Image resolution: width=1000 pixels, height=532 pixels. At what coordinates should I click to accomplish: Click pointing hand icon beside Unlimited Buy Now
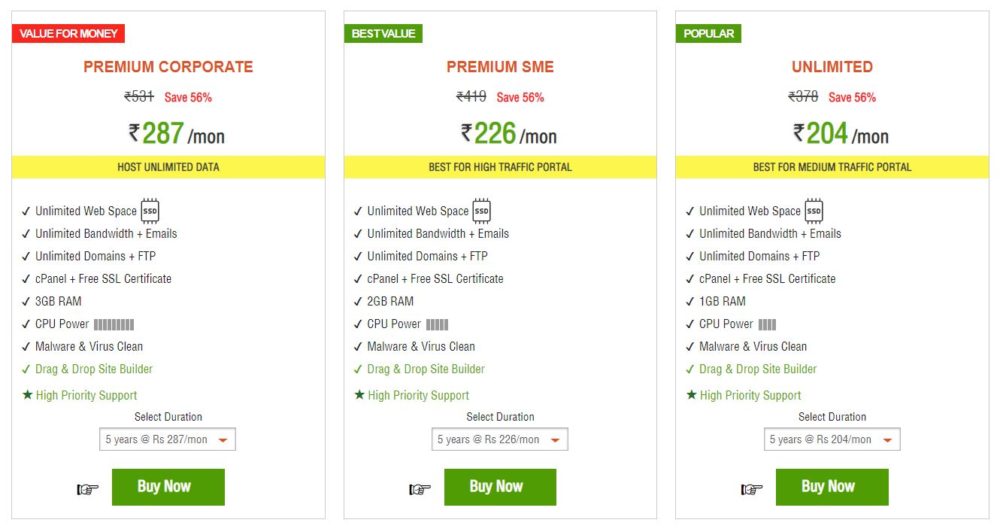pyautogui.click(x=752, y=489)
